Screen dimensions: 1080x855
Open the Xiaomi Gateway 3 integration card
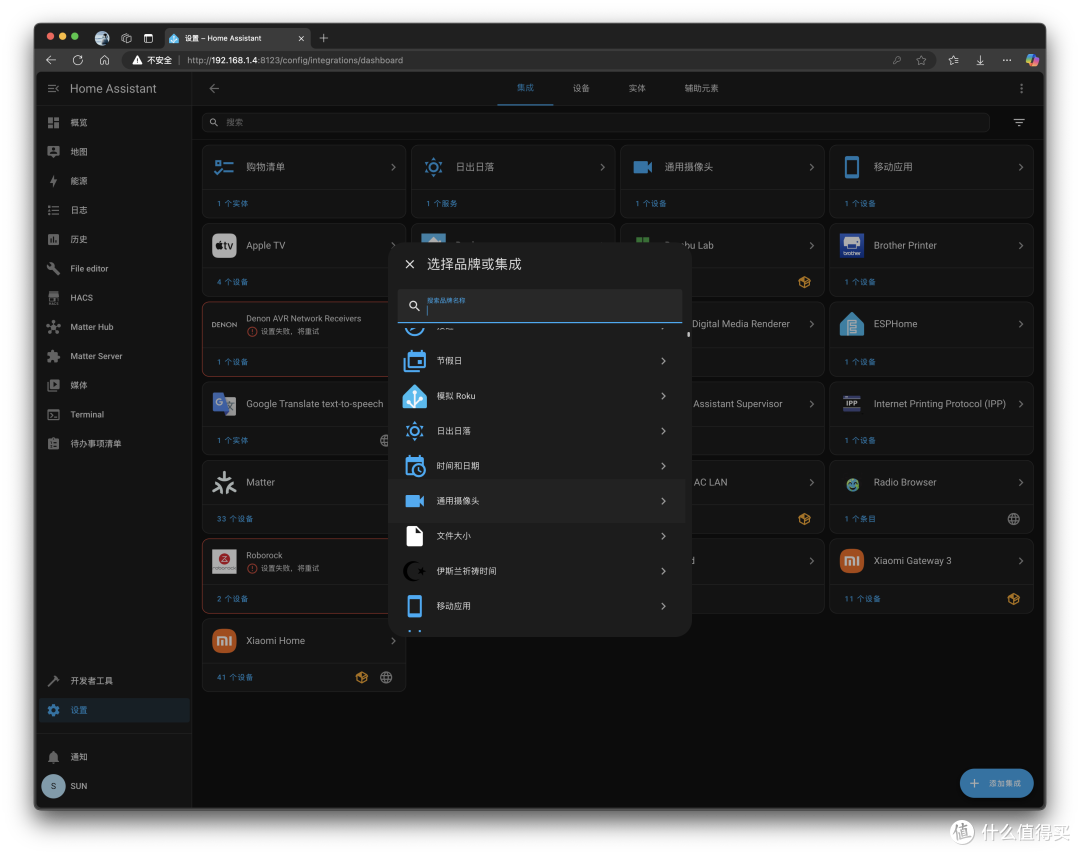click(931, 562)
